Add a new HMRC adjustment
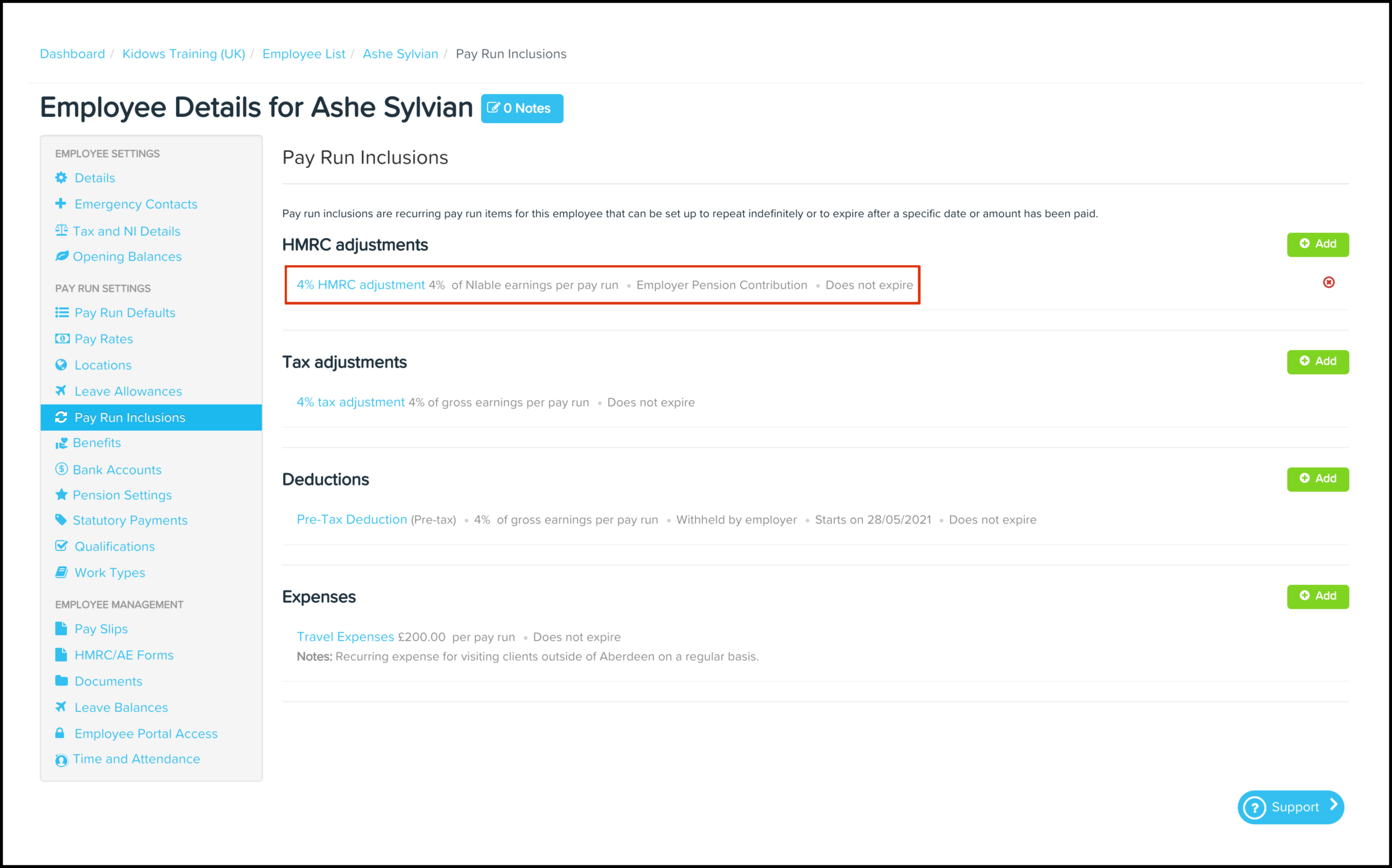Screen dimensions: 1392x868 coord(1317,244)
